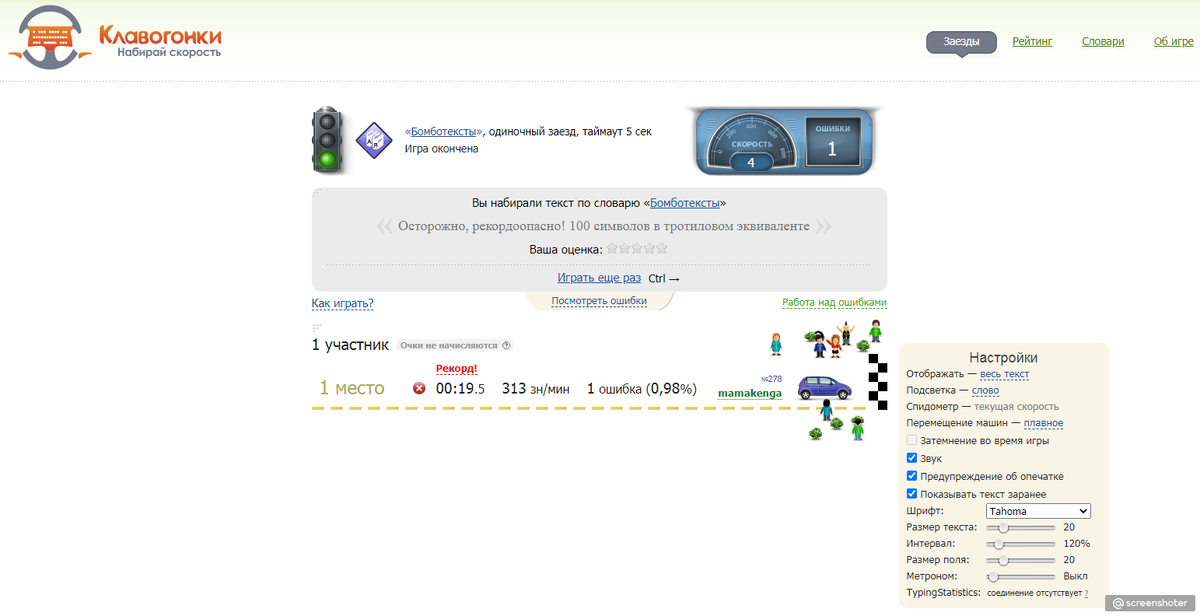Image resolution: width=1200 pixels, height=616 pixels.
Task: Open the Словари menu item
Action: 1102,41
